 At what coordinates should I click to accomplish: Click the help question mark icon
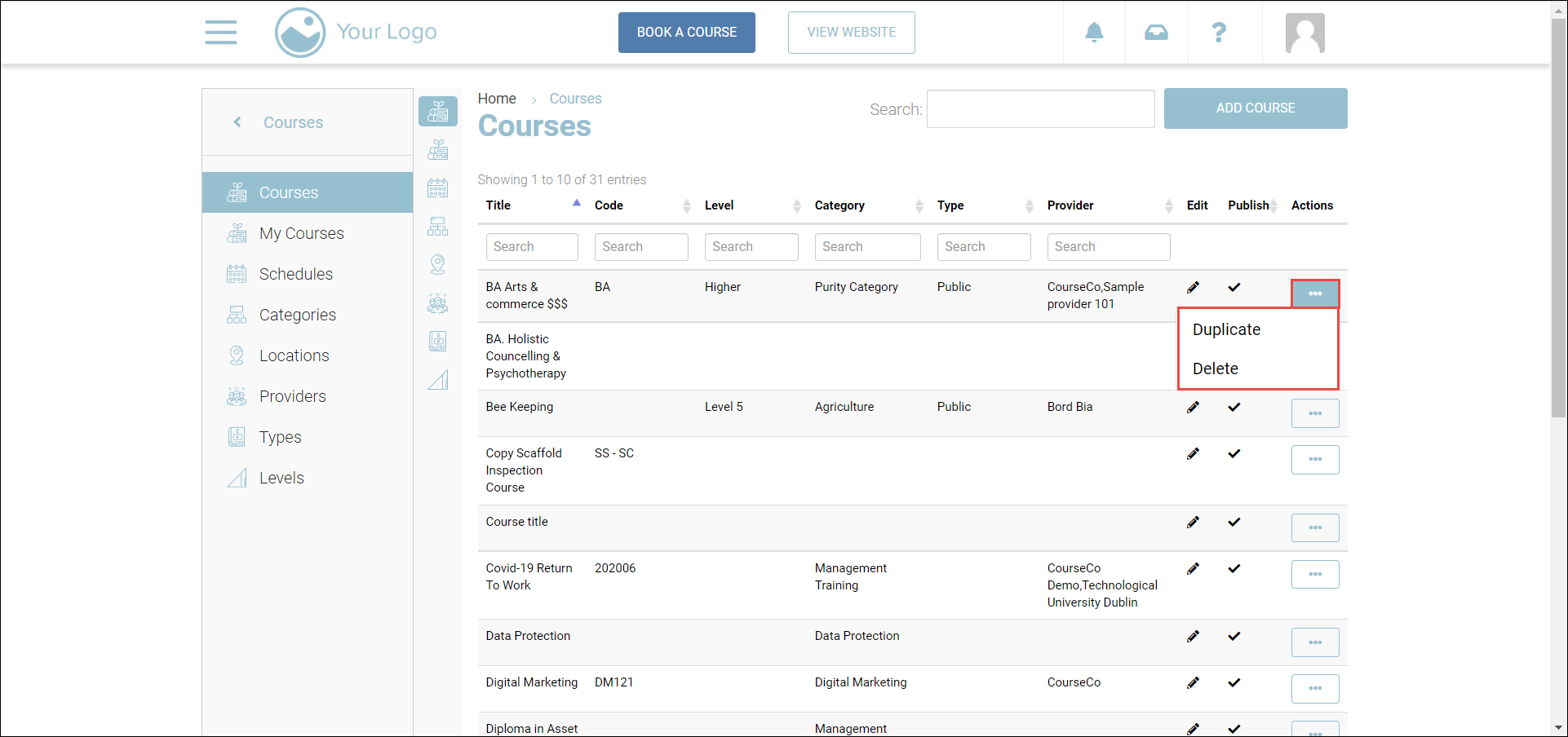coord(1219,33)
